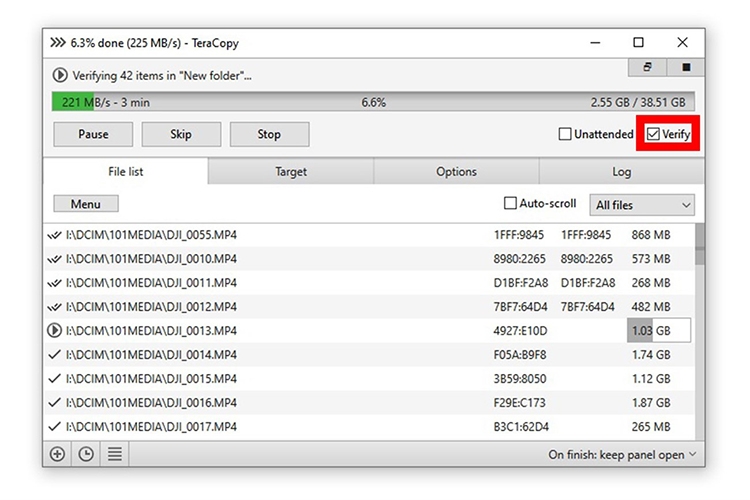Click the double-check icon beside DJI_0012.MP4
Screen dimensions: 750x500
pos(55,307)
